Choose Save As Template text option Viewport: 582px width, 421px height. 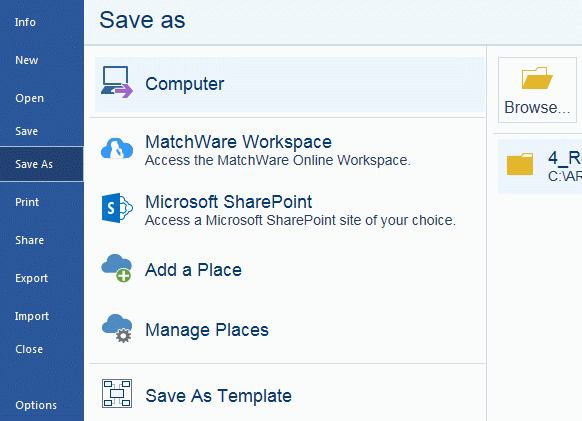pyautogui.click(x=218, y=396)
